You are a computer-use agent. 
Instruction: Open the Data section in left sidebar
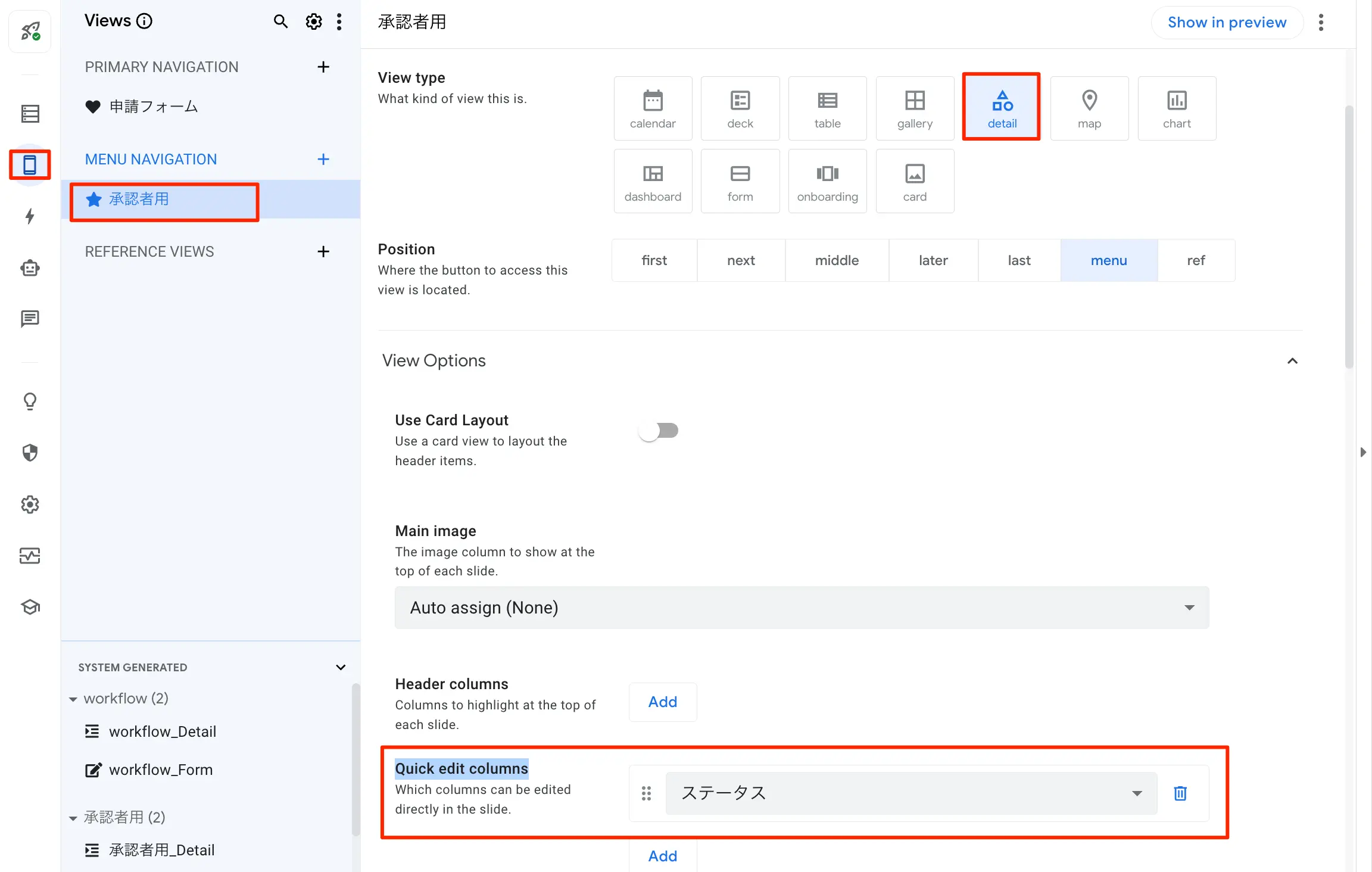point(30,113)
